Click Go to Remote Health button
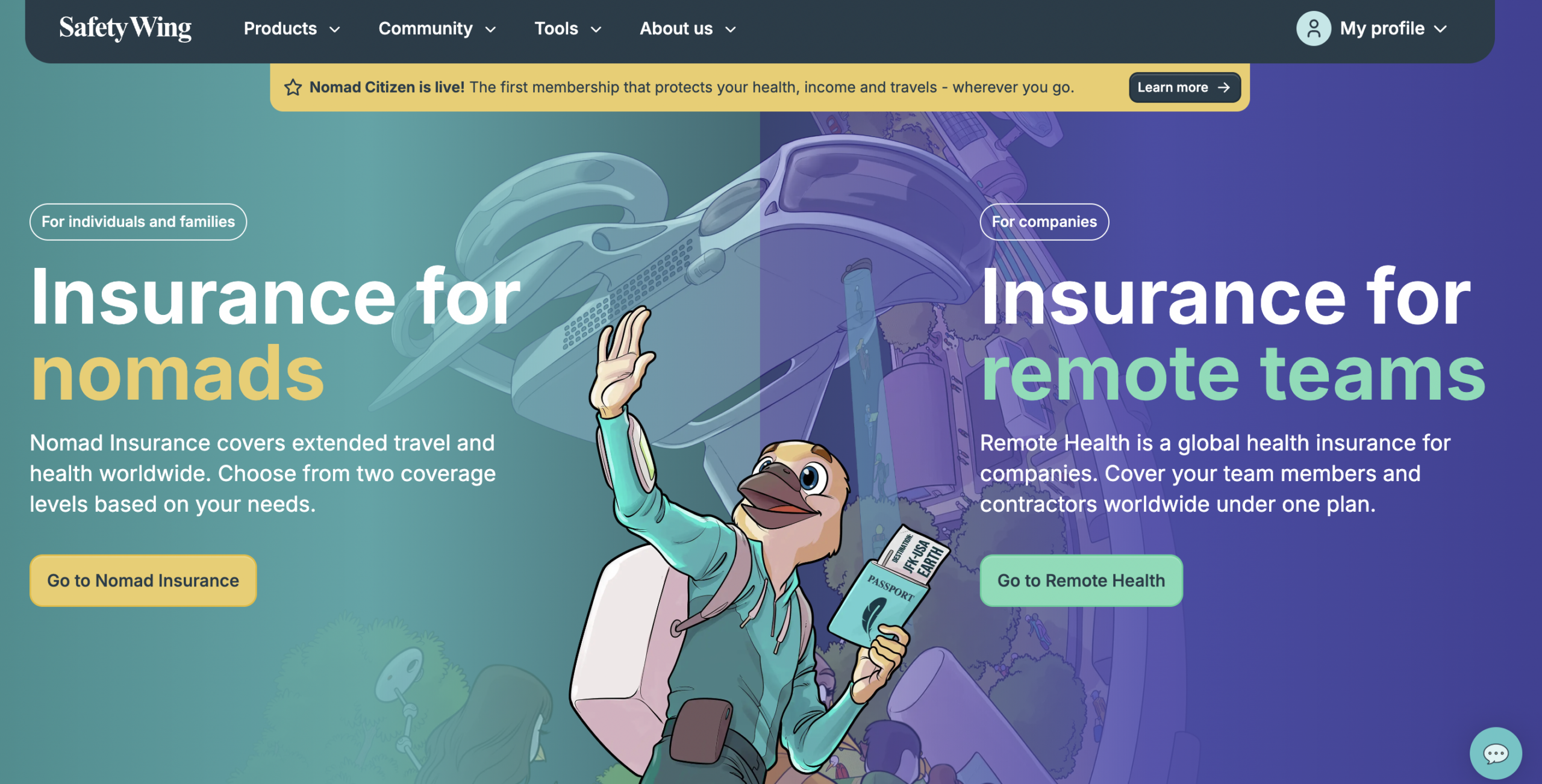Viewport: 1542px width, 784px height. click(1081, 580)
